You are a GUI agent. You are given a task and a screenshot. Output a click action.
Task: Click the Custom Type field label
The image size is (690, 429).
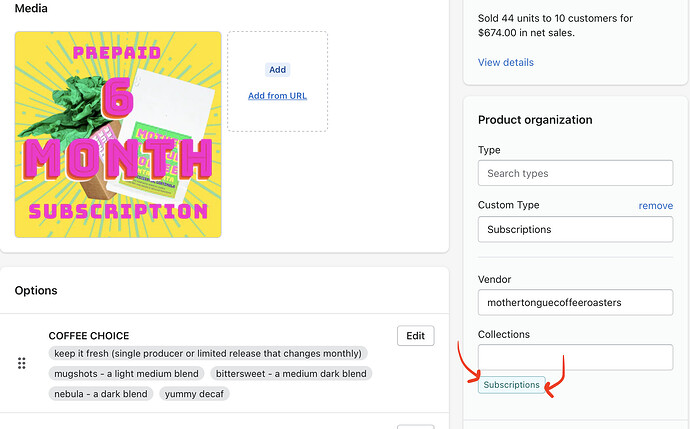pos(508,205)
